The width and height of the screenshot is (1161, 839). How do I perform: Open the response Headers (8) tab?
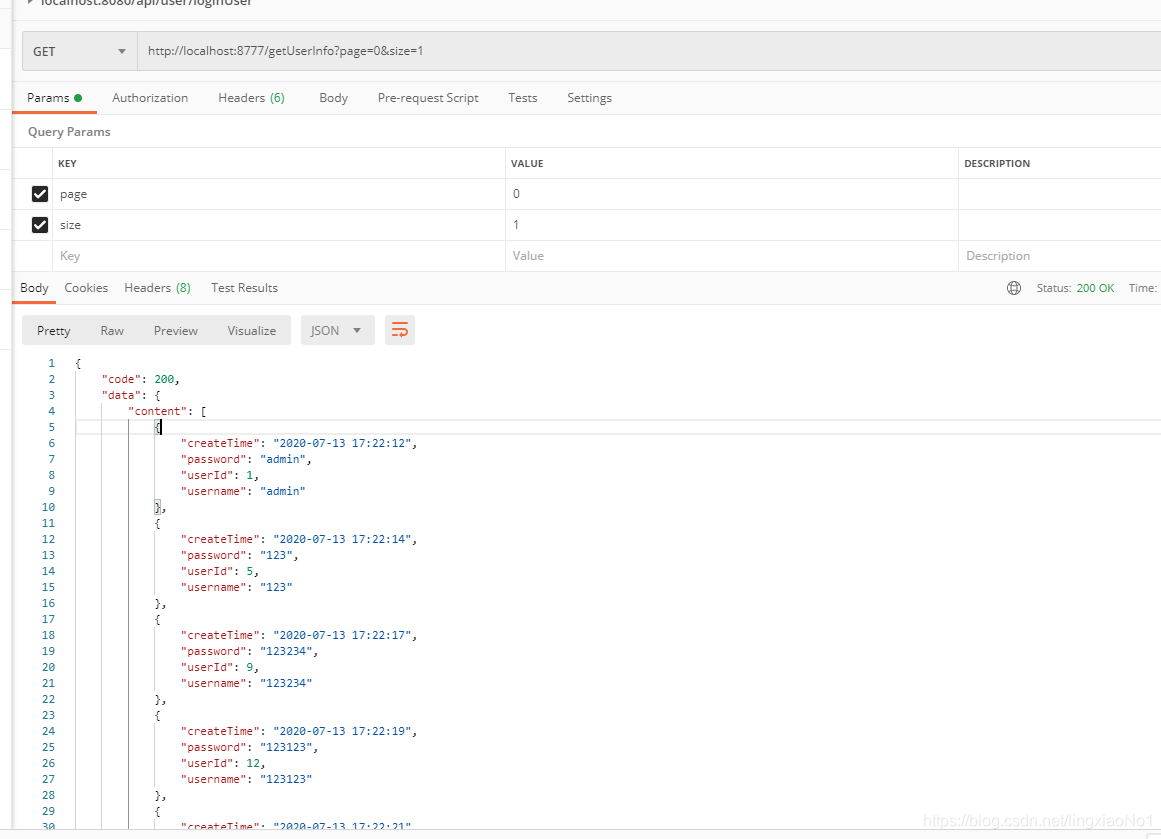[157, 288]
